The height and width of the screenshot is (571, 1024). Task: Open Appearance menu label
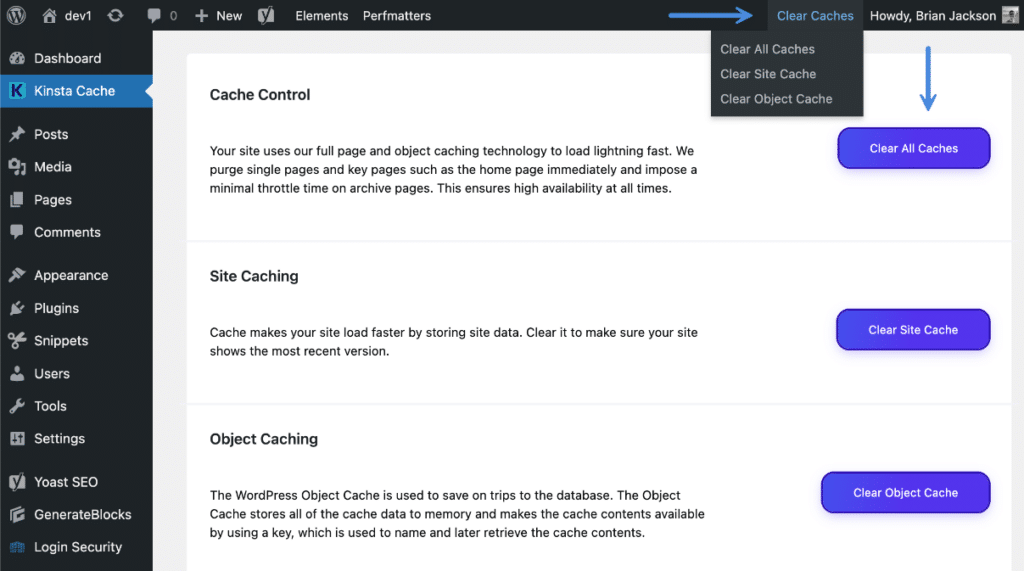coord(71,275)
